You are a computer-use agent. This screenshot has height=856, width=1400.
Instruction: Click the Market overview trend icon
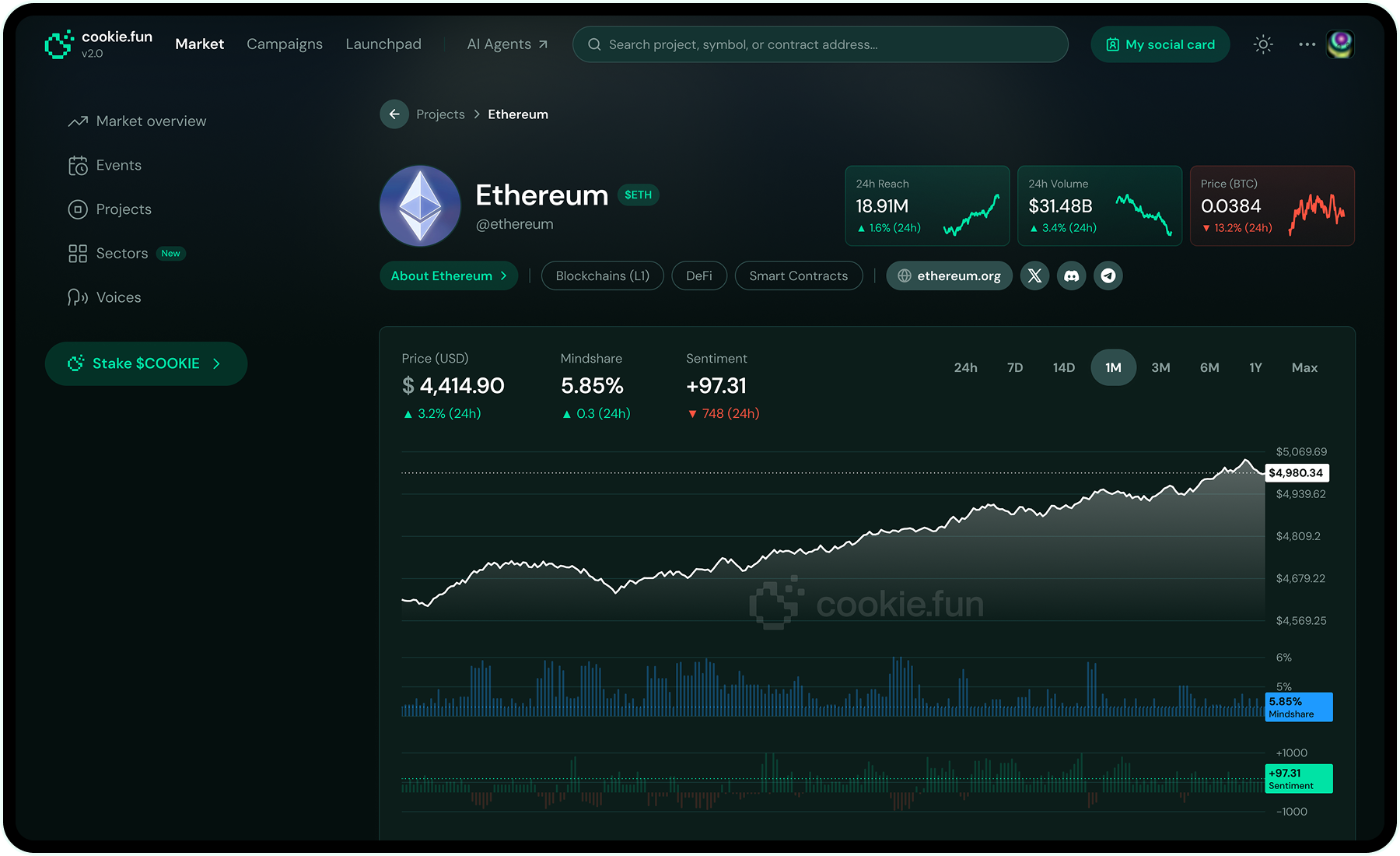(78, 121)
